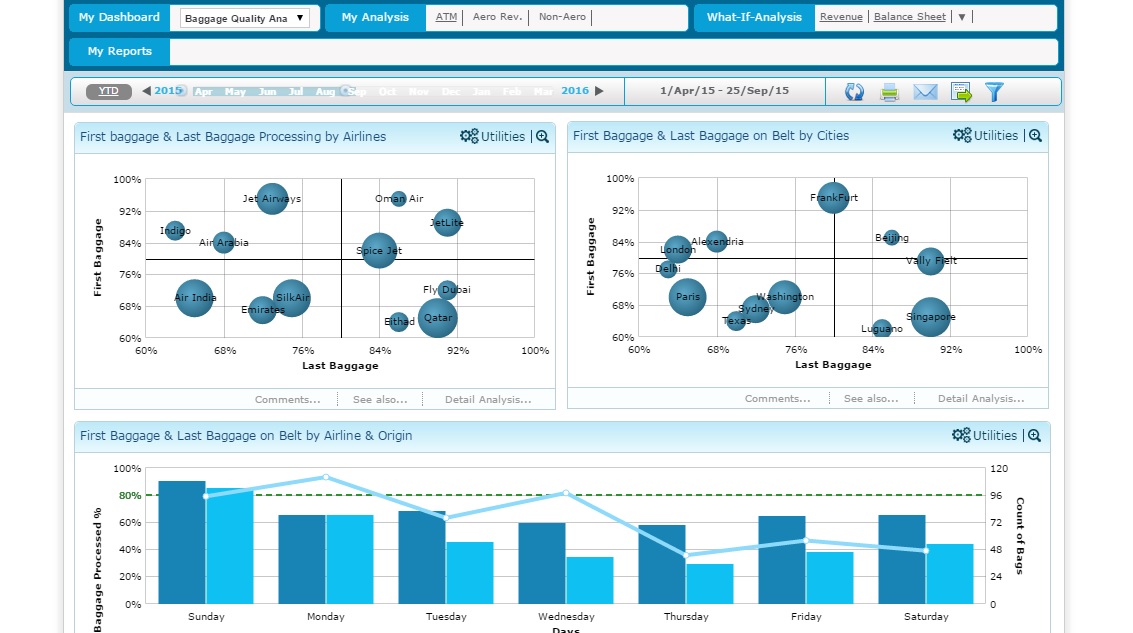Select the Non-Aero analysis item
1133x633 pixels.
click(x=562, y=17)
